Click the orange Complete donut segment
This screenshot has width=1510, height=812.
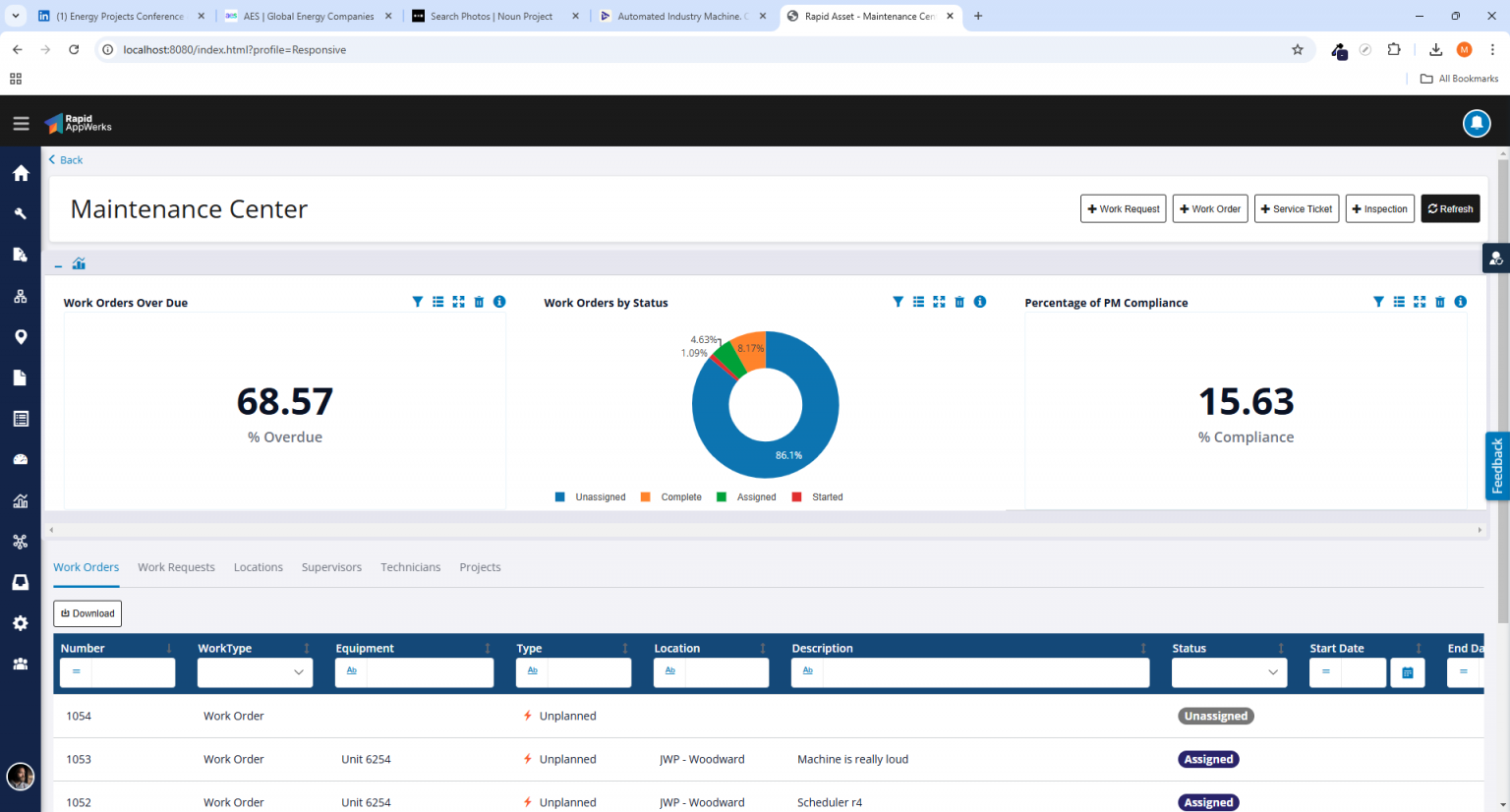[x=752, y=351]
